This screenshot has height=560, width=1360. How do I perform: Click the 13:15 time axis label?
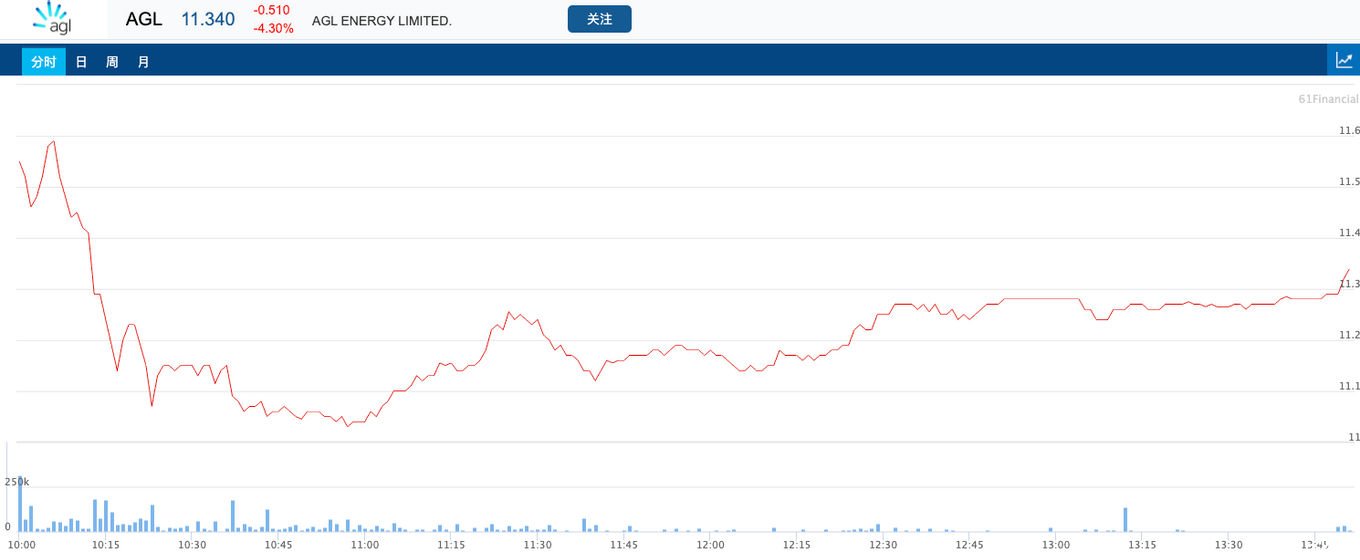pyautogui.click(x=1142, y=545)
